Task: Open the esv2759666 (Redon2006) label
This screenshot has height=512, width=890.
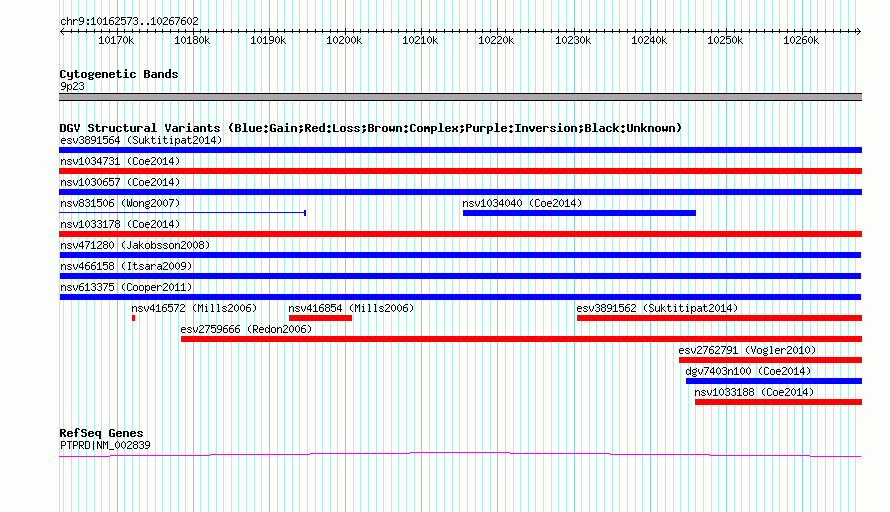Action: point(246,329)
